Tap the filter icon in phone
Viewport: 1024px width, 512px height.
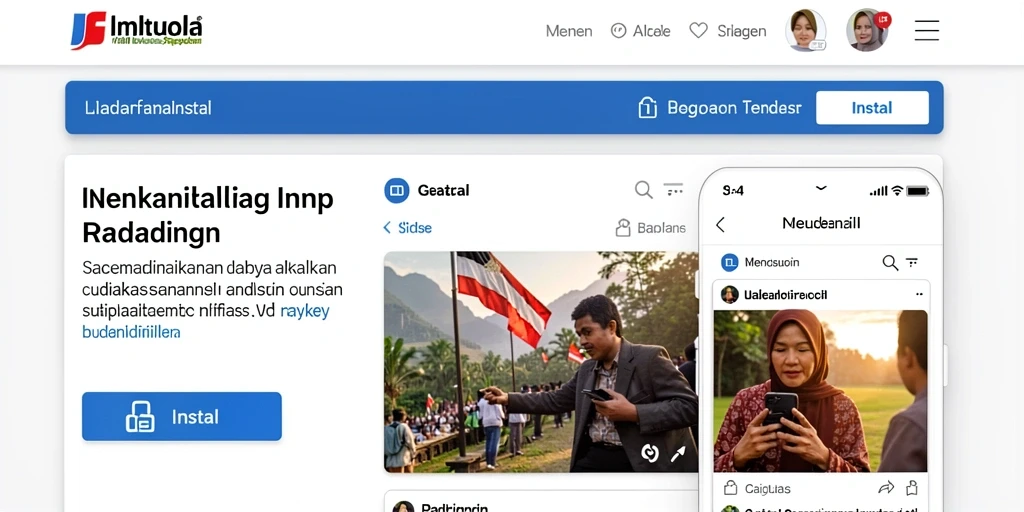point(912,262)
